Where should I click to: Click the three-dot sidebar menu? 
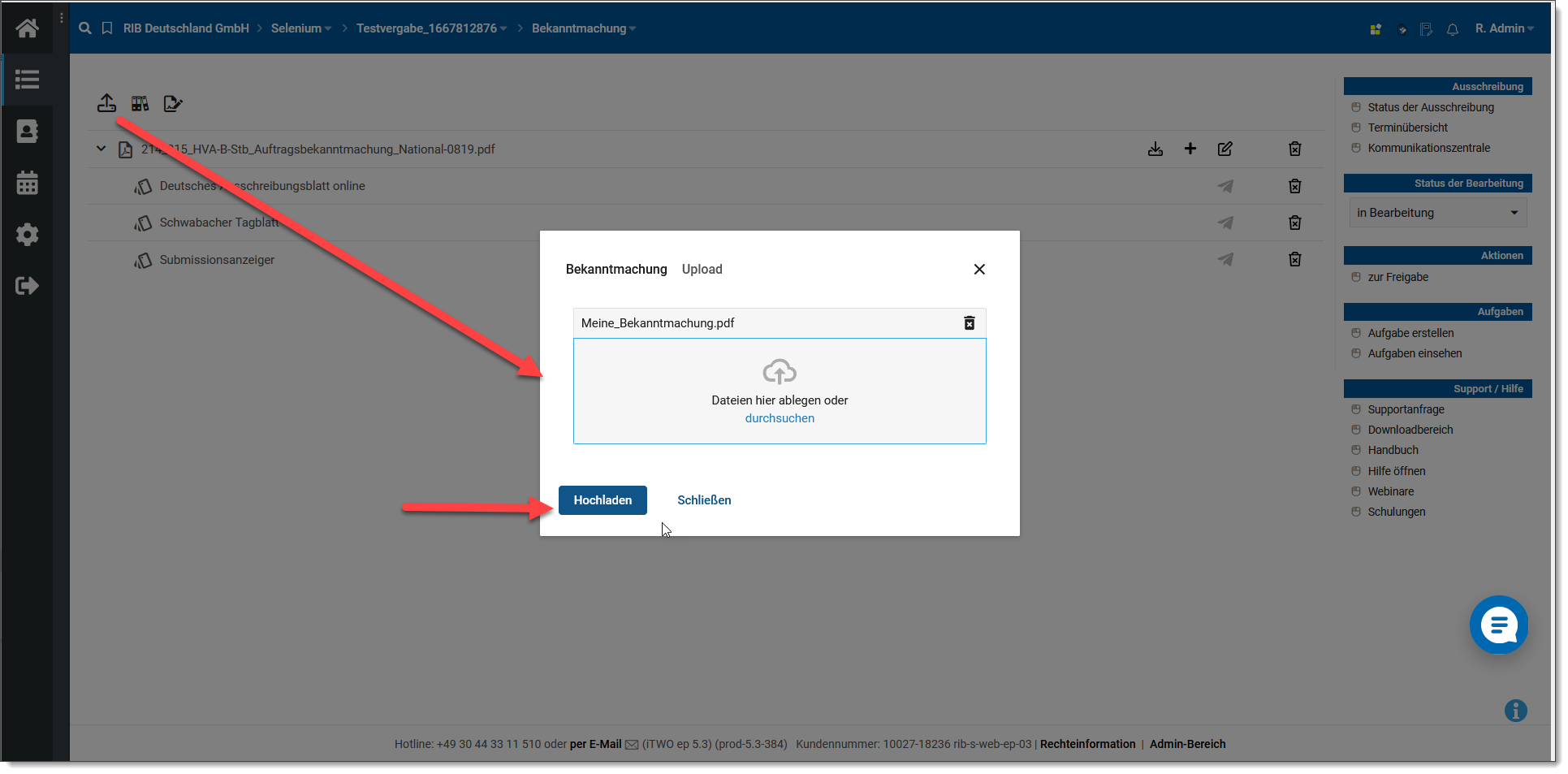tap(62, 17)
